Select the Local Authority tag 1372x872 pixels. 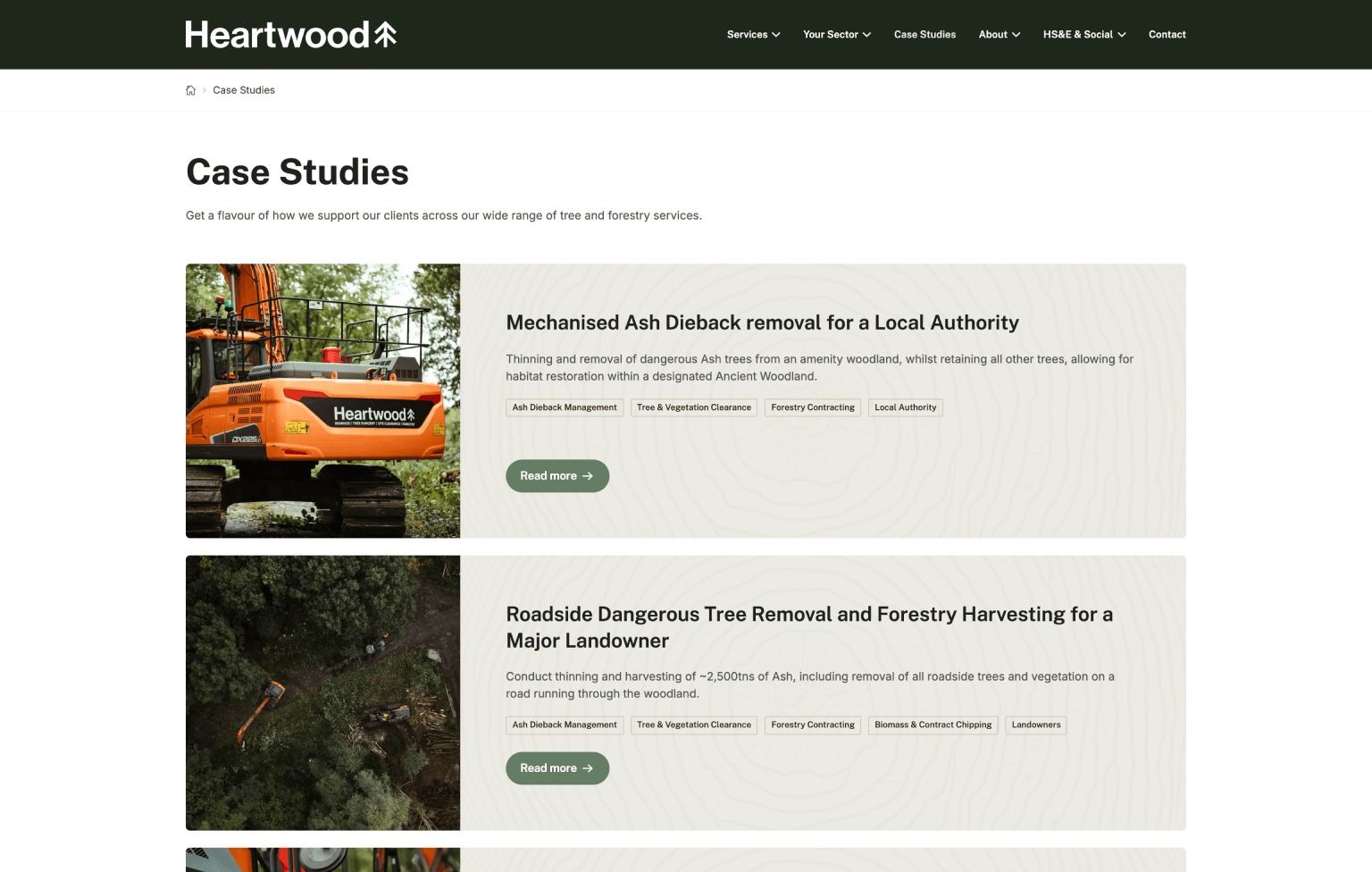[905, 407]
